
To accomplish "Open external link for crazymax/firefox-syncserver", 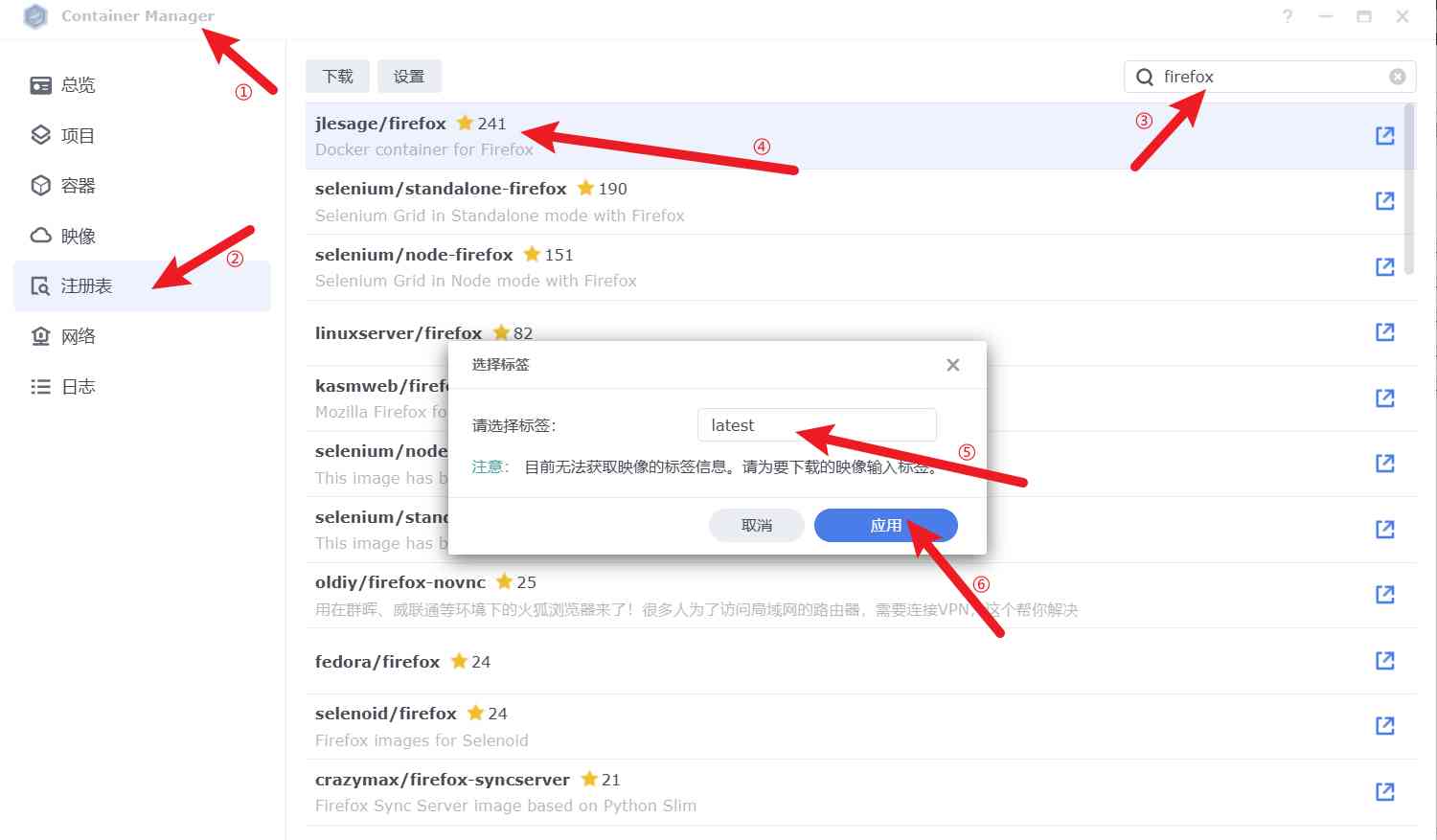I will [x=1385, y=792].
